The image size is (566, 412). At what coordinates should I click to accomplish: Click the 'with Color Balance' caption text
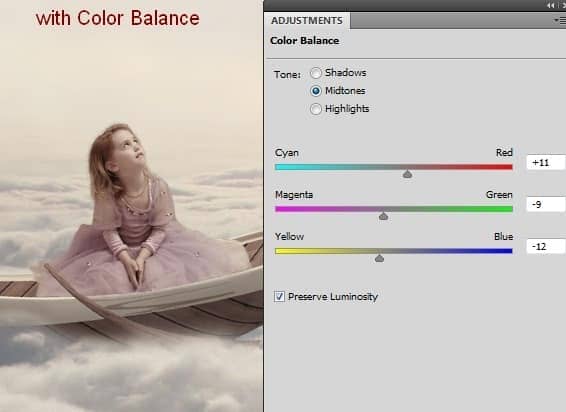118,18
